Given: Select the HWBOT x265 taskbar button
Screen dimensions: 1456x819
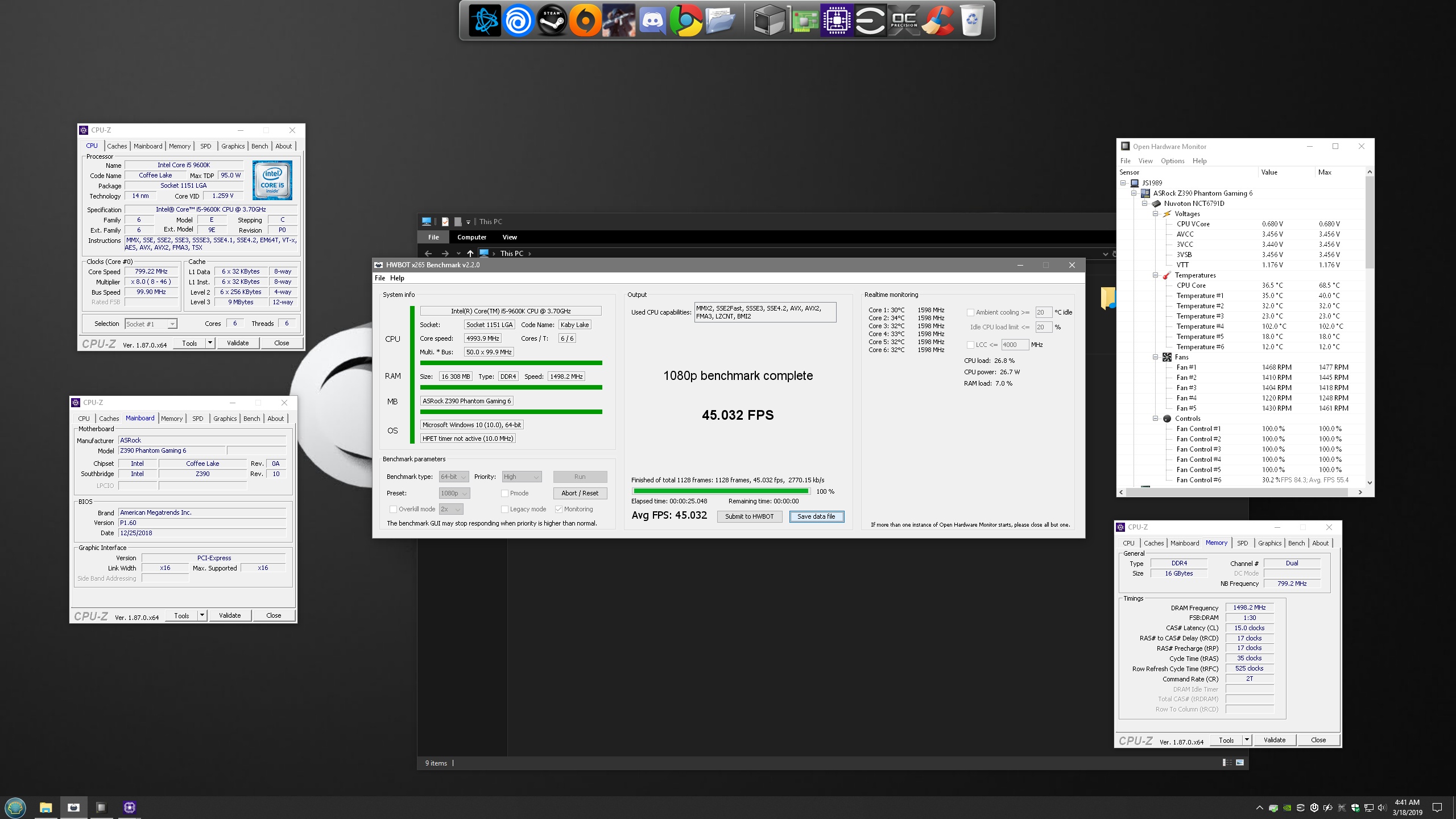Looking at the screenshot, I should coord(73,807).
